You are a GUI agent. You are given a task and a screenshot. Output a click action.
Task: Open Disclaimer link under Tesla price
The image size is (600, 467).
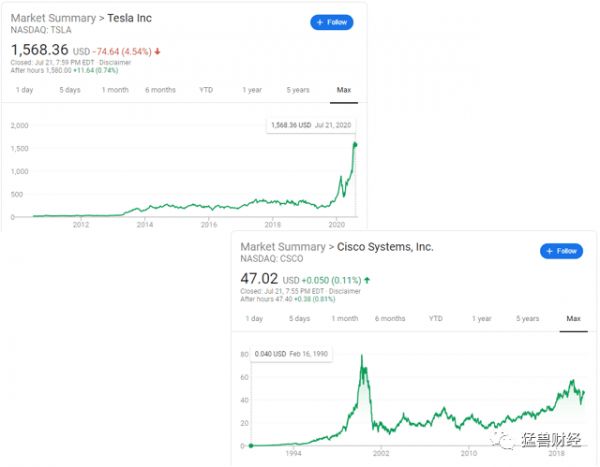coord(114,63)
